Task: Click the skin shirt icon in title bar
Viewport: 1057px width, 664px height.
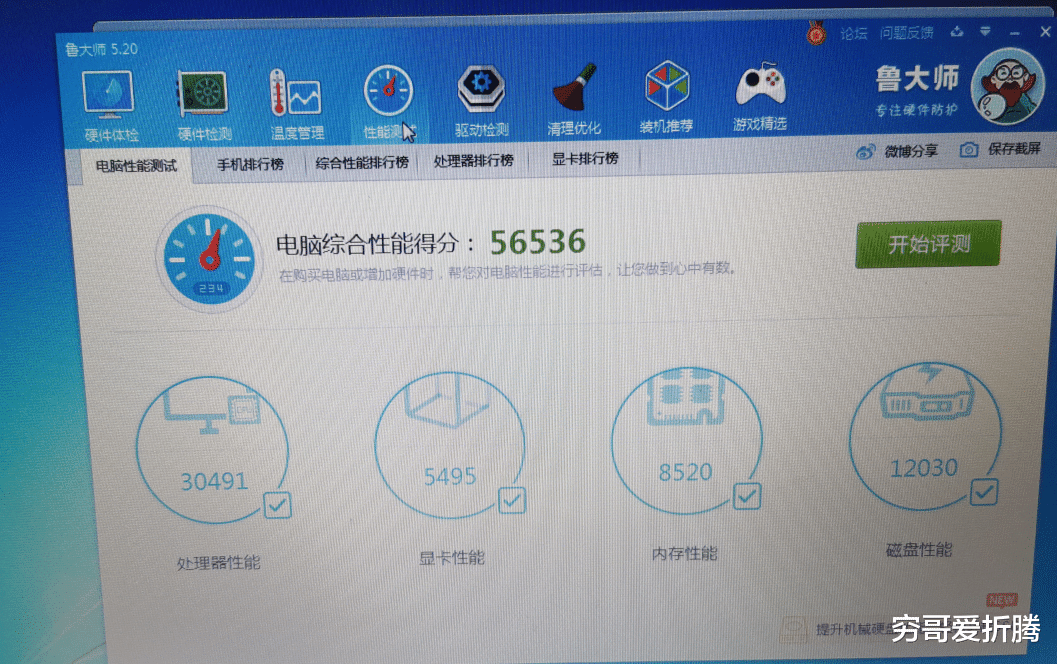Action: 957,32
